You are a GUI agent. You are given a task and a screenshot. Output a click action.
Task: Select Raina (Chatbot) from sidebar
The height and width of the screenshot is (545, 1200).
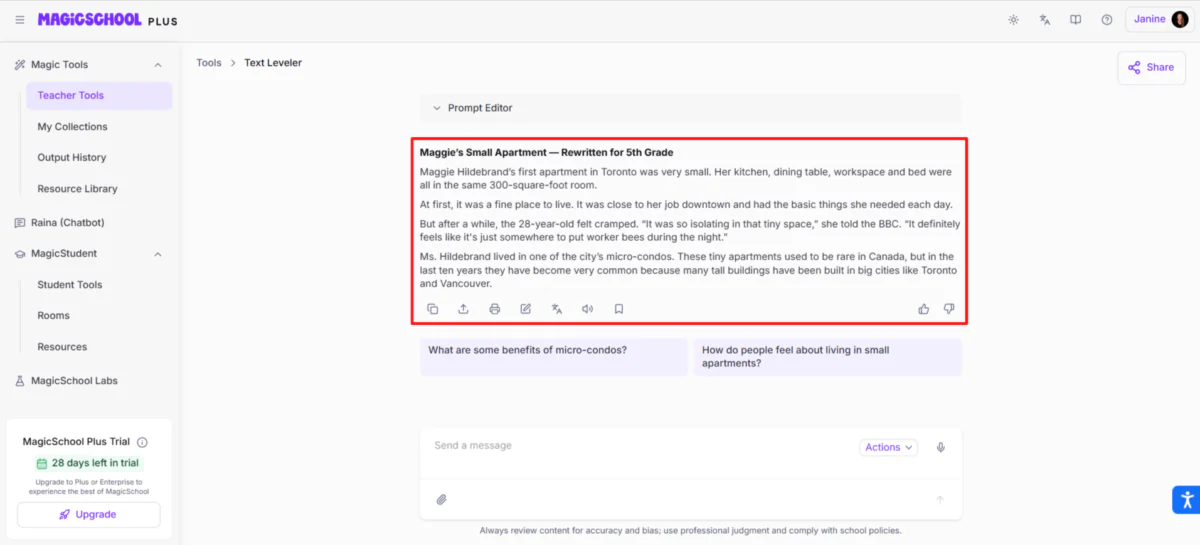(67, 222)
